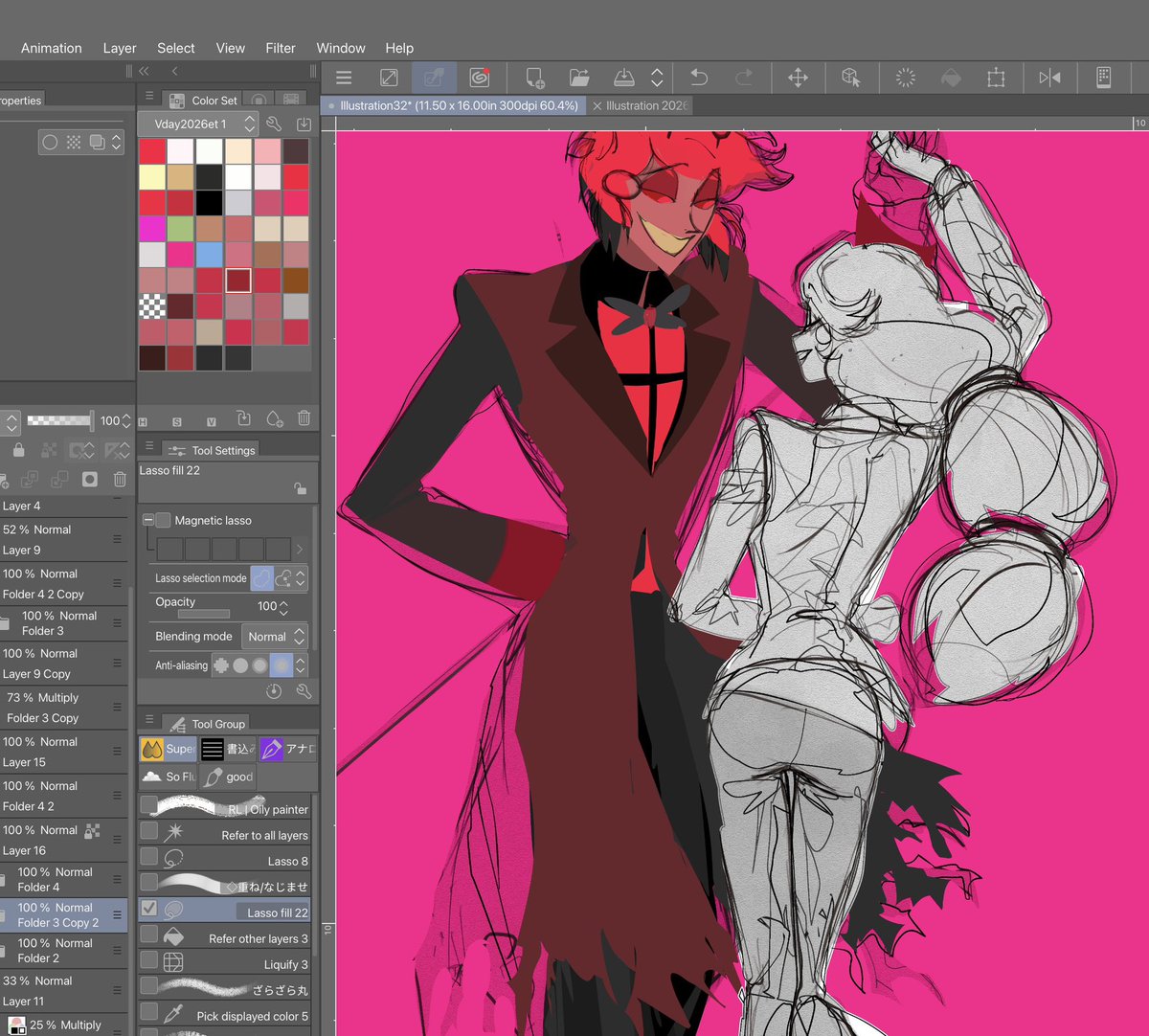Switch to the Illustration32 canvas tab
The height and width of the screenshot is (1036, 1149).
[x=454, y=105]
